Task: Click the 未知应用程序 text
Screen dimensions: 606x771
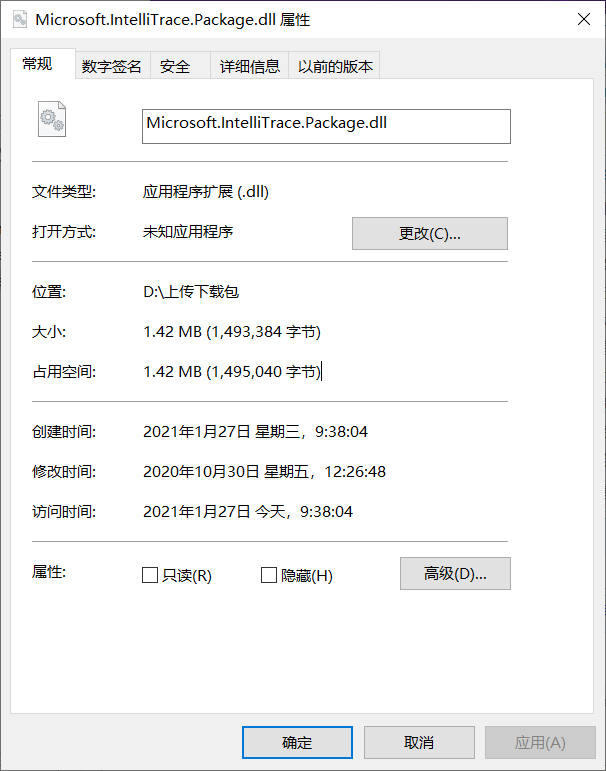Action: [188, 232]
